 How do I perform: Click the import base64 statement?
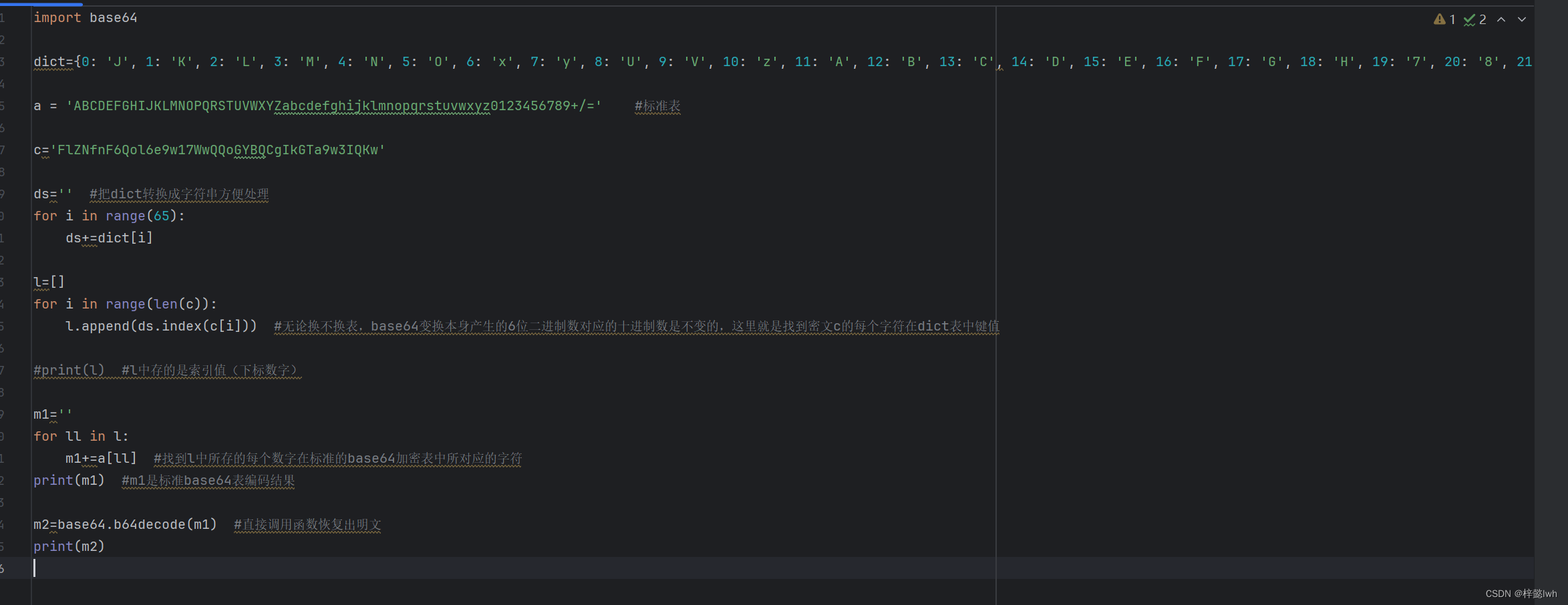click(86, 17)
